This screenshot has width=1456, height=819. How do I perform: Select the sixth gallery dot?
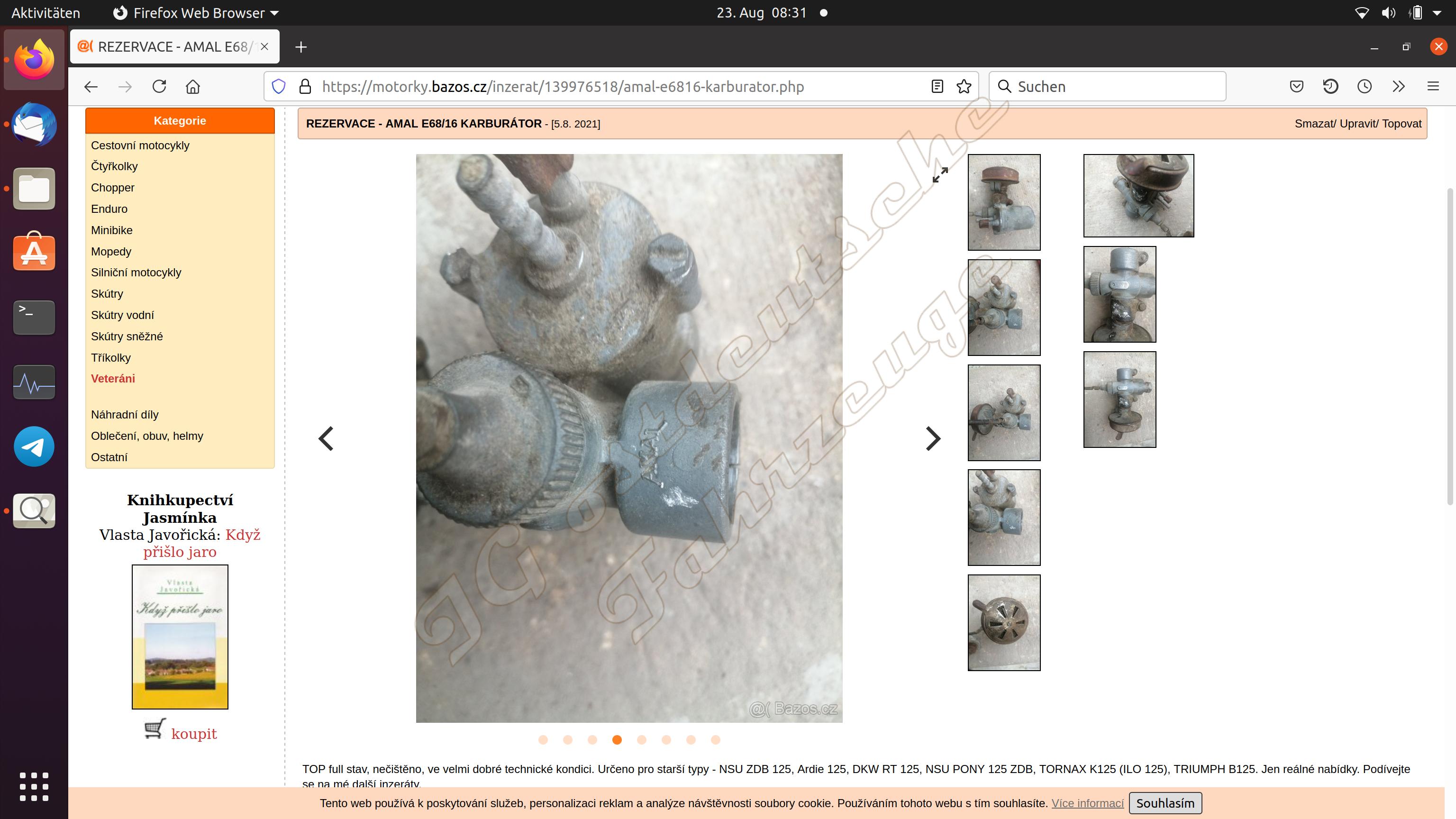pyautogui.click(x=666, y=740)
